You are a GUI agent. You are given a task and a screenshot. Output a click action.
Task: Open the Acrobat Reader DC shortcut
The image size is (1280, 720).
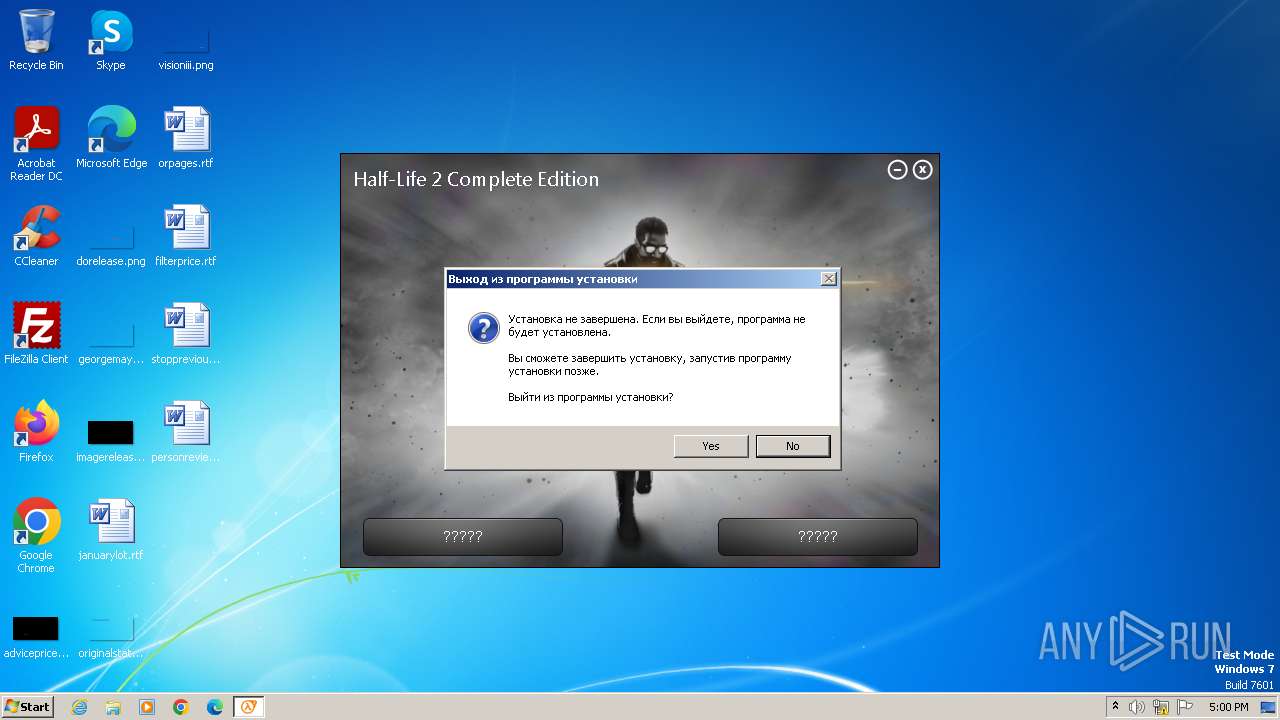pos(36,144)
